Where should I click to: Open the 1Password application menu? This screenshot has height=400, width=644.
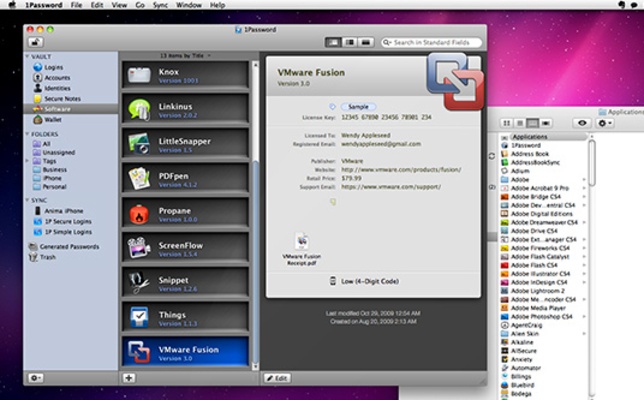tap(44, 5)
